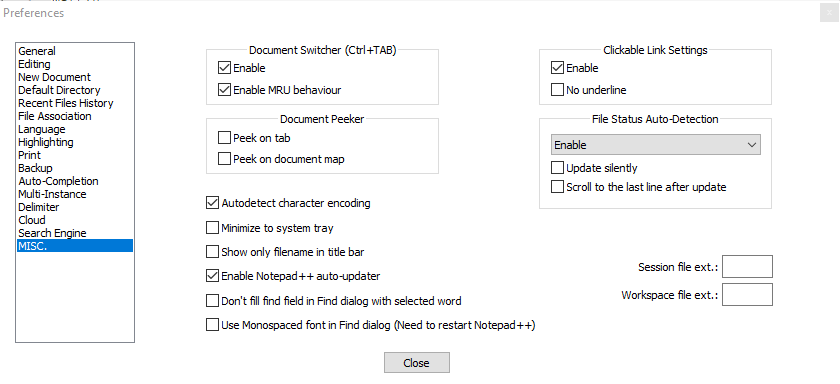Click the Close button

417,363
